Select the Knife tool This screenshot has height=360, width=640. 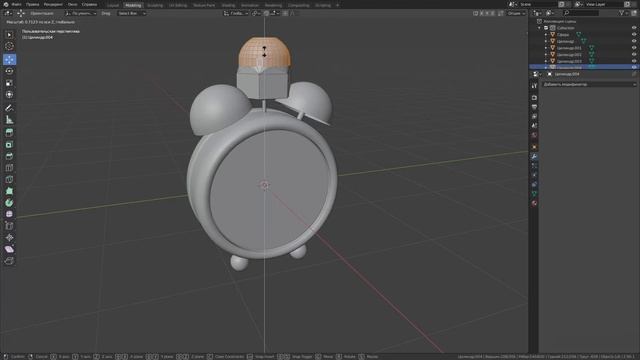click(x=9, y=180)
